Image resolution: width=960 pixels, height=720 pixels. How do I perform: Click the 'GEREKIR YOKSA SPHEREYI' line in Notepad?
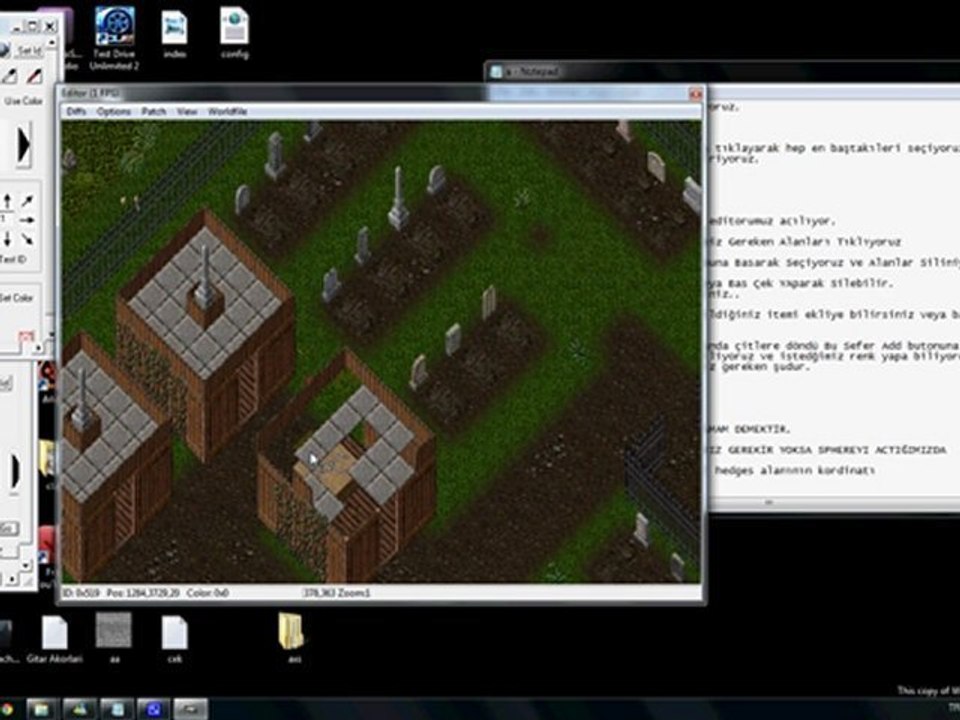(828, 449)
